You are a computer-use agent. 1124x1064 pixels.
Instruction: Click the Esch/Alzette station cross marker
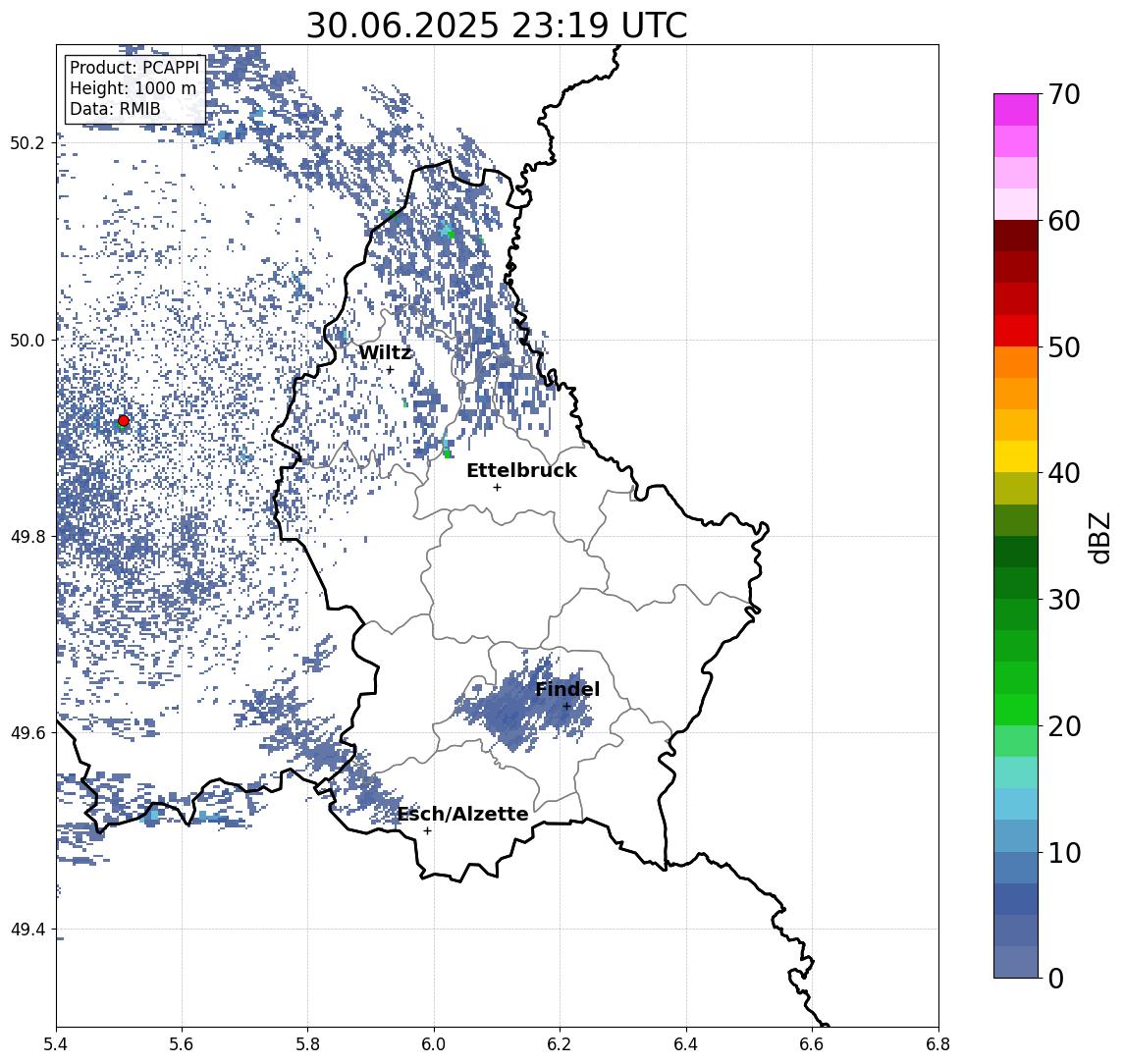point(427,831)
